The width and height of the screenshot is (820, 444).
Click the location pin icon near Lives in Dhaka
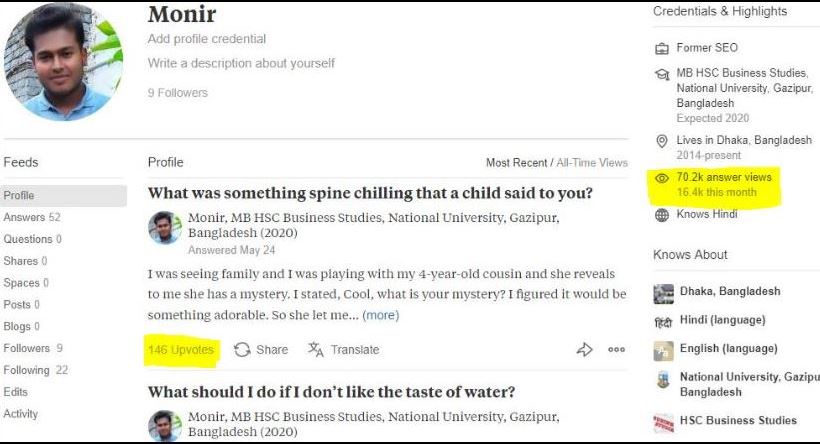661,141
